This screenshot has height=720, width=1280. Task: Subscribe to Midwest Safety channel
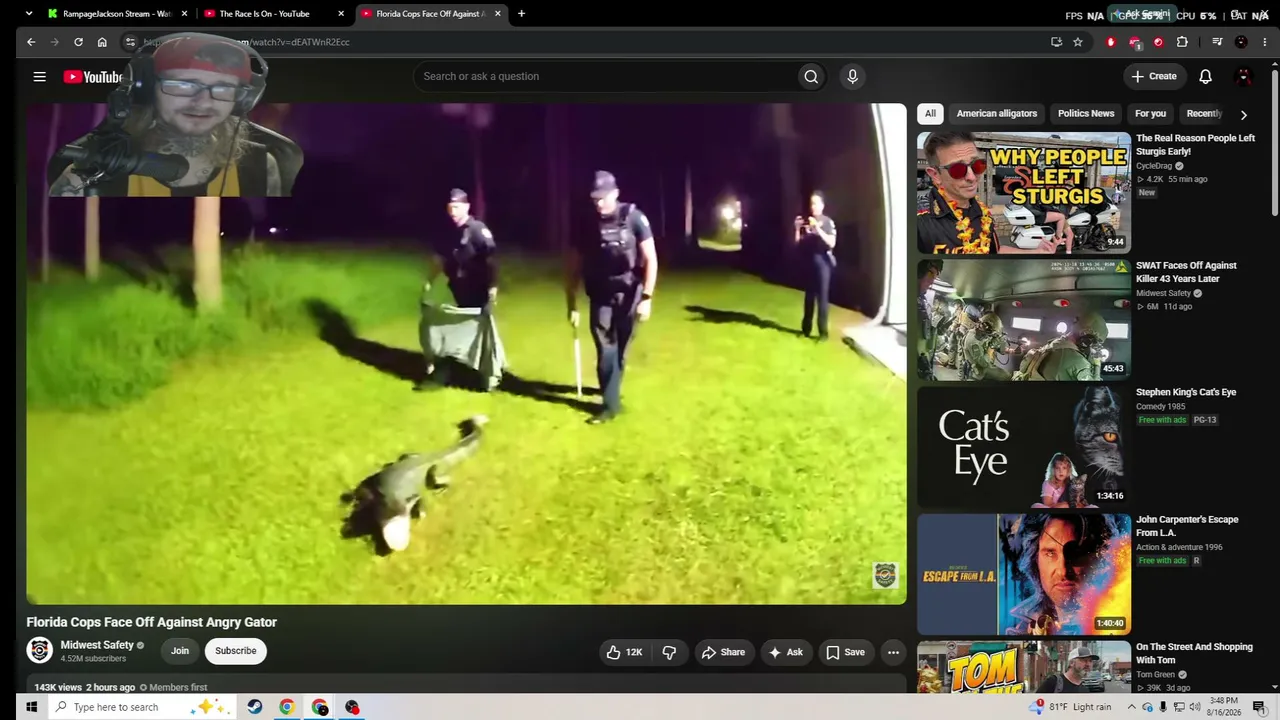(x=236, y=651)
